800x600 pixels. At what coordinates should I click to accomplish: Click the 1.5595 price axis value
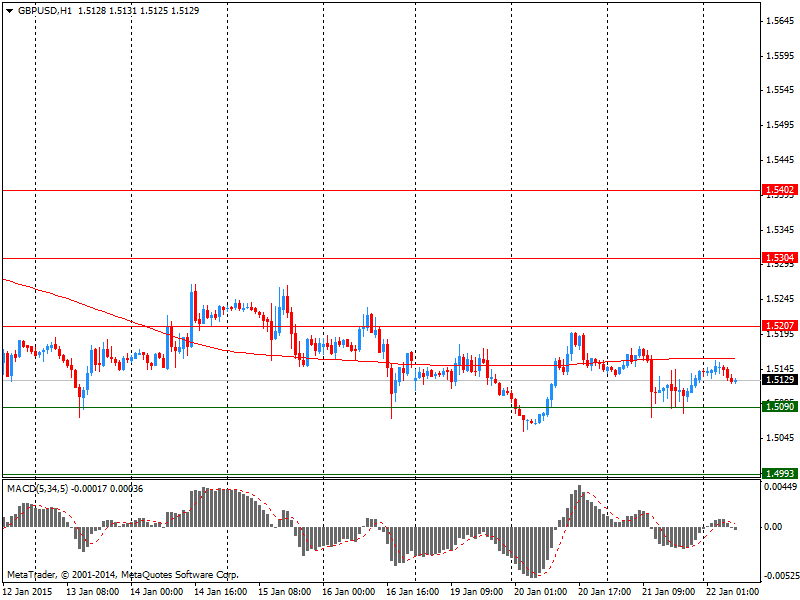click(780, 56)
